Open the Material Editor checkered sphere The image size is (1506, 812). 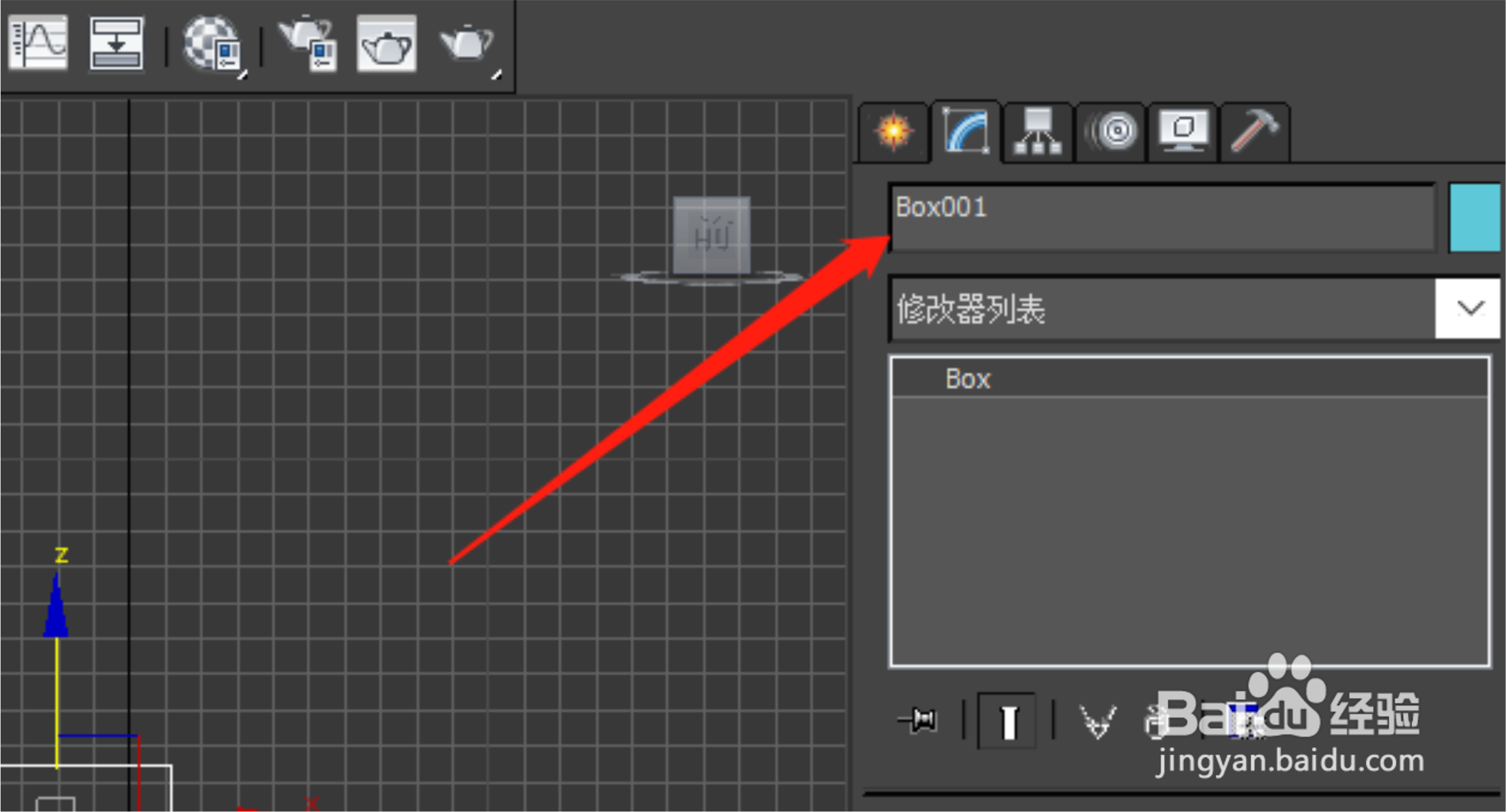[212, 44]
